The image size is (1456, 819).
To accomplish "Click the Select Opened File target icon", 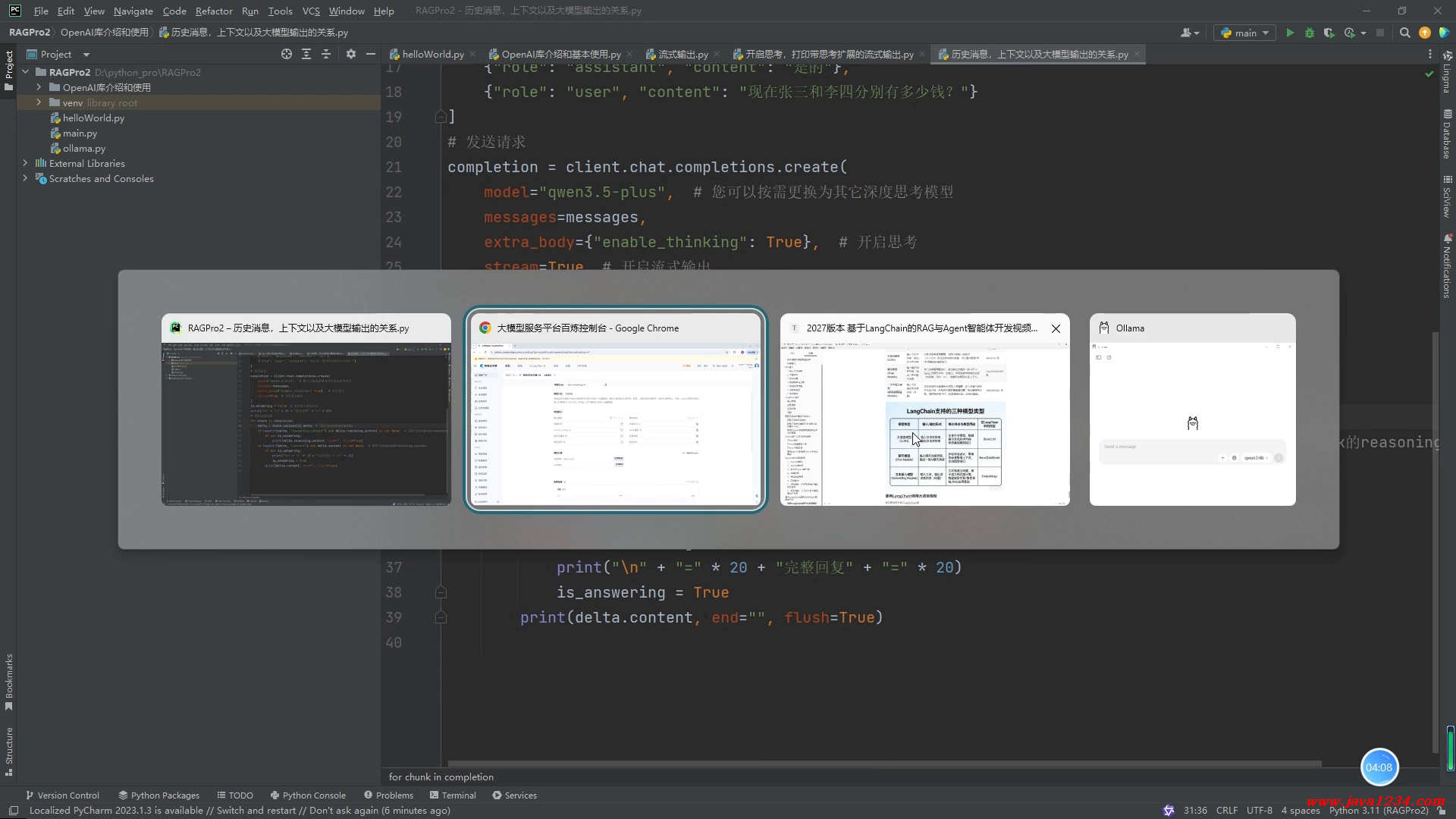I will [287, 54].
